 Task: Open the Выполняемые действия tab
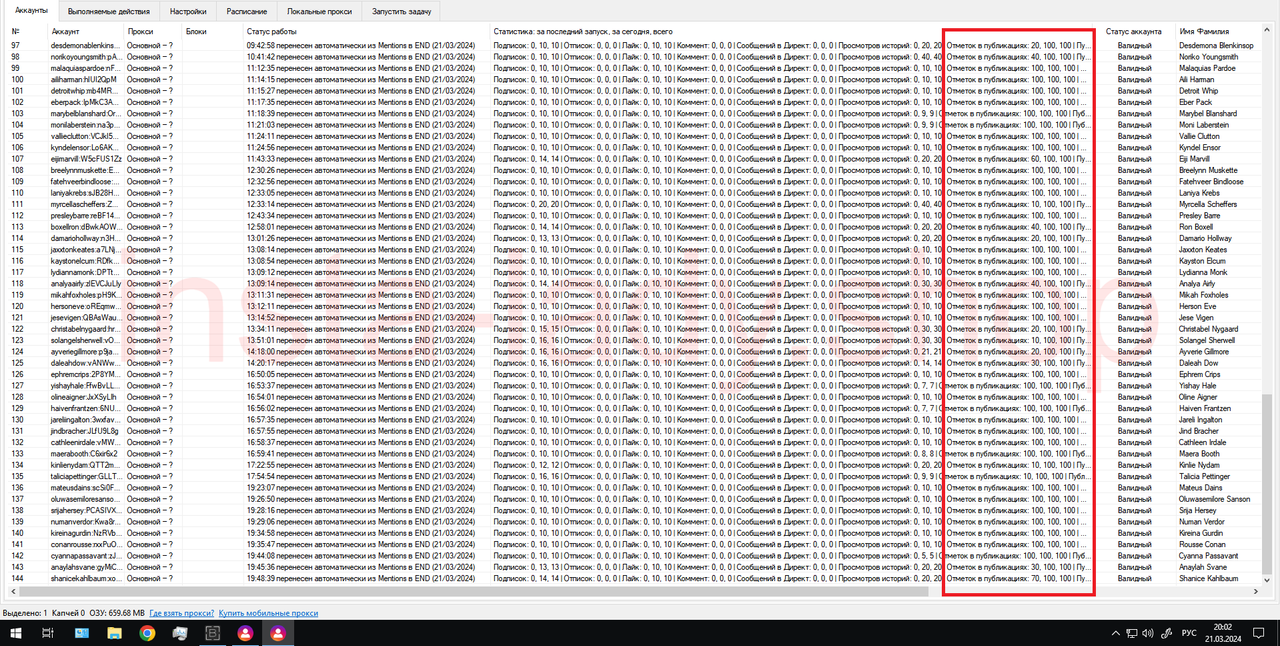110,11
